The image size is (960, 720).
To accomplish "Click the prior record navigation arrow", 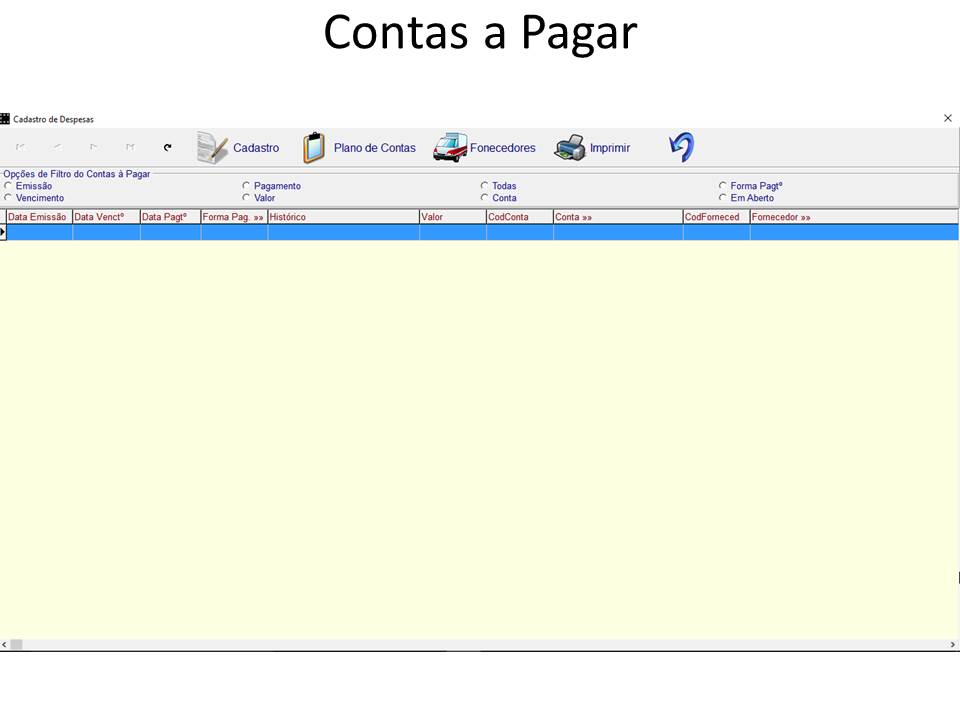I will tap(55, 147).
